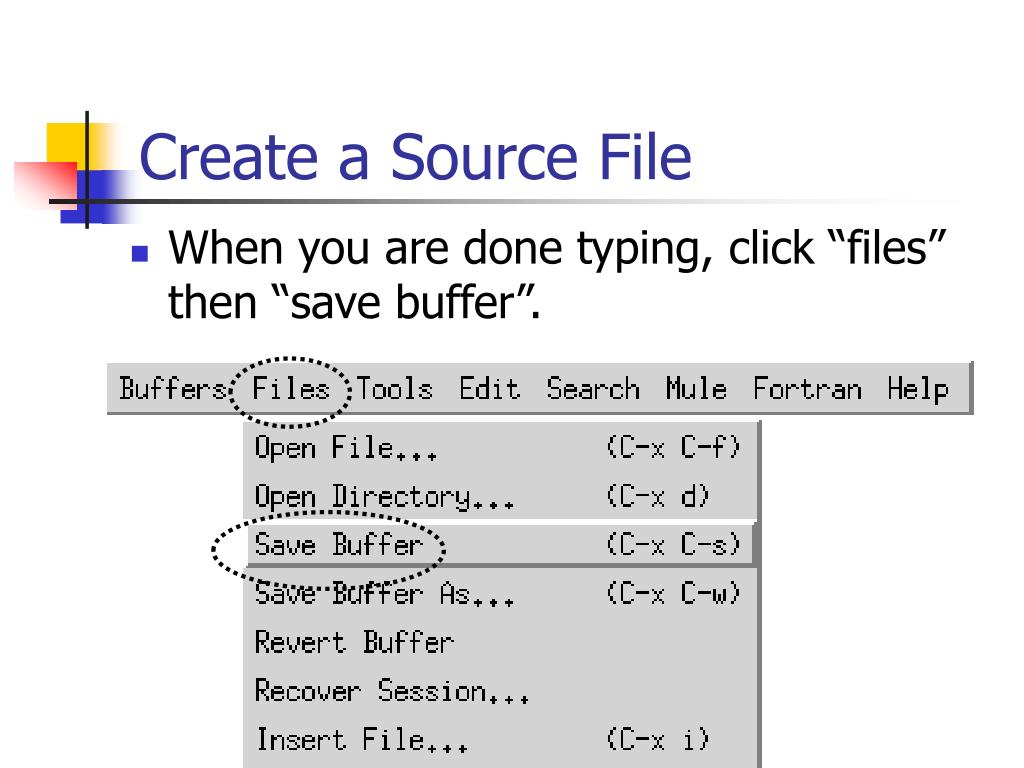
Task: Click the Files menu in menu bar
Action: pyautogui.click(x=291, y=388)
